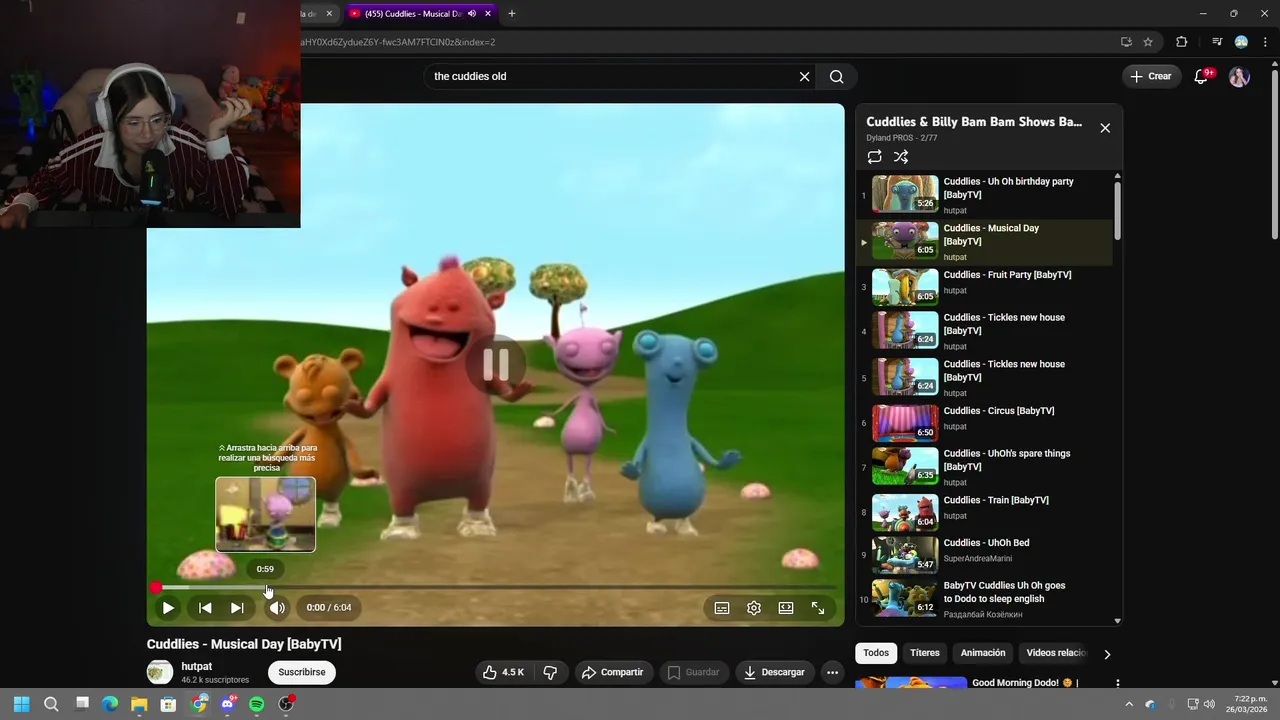Image resolution: width=1280 pixels, height=720 pixels.
Task: Mute the video volume speaker icon
Action: (x=277, y=608)
